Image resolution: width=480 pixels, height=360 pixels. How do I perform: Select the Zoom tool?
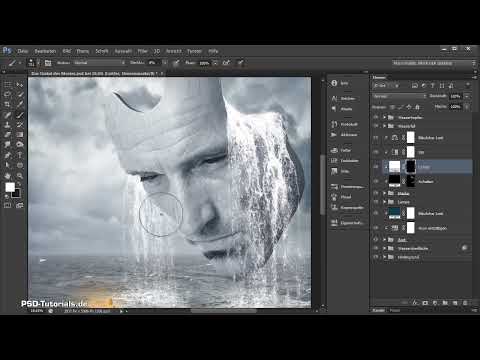coord(20,176)
